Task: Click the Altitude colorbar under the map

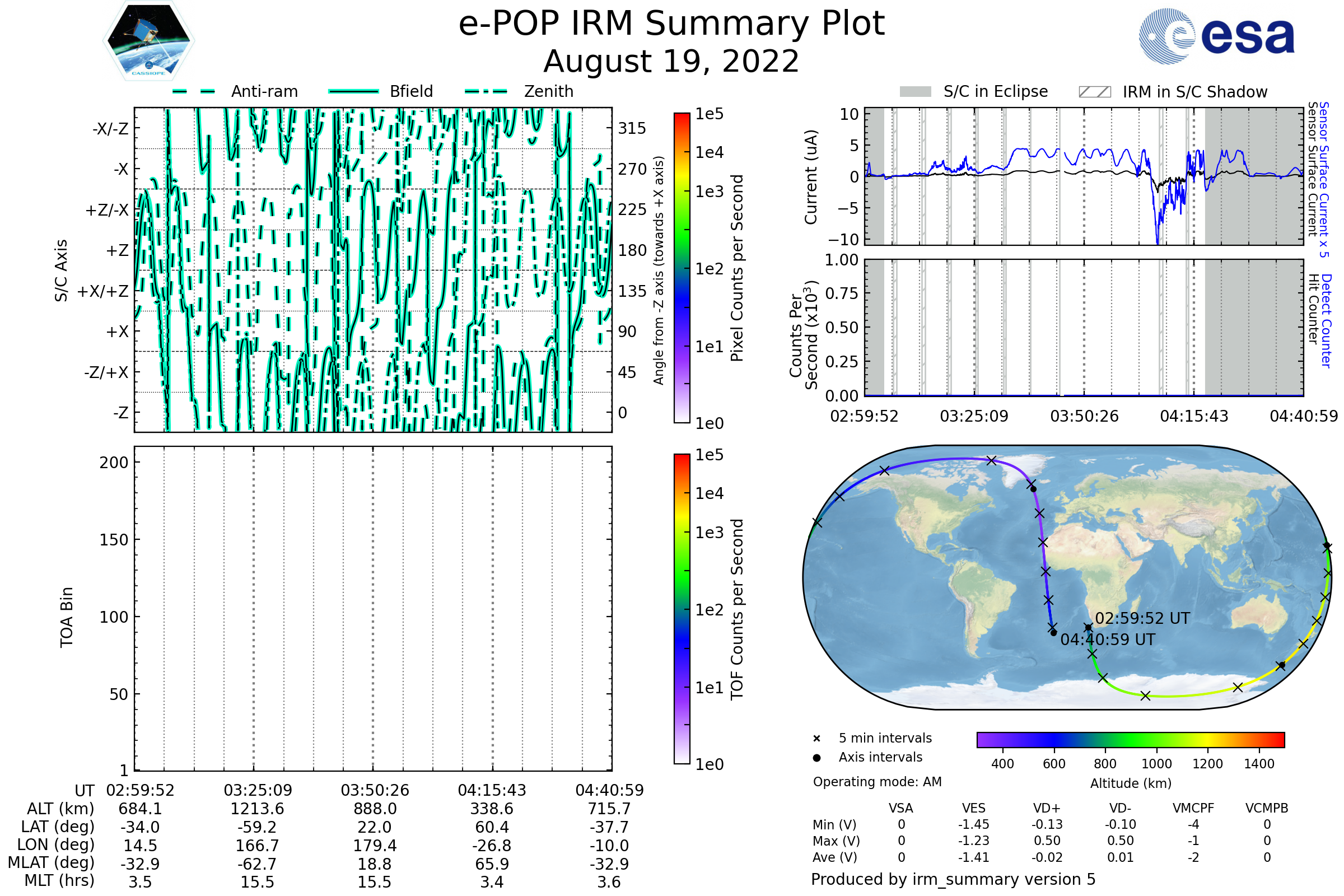Action: coord(1130,739)
